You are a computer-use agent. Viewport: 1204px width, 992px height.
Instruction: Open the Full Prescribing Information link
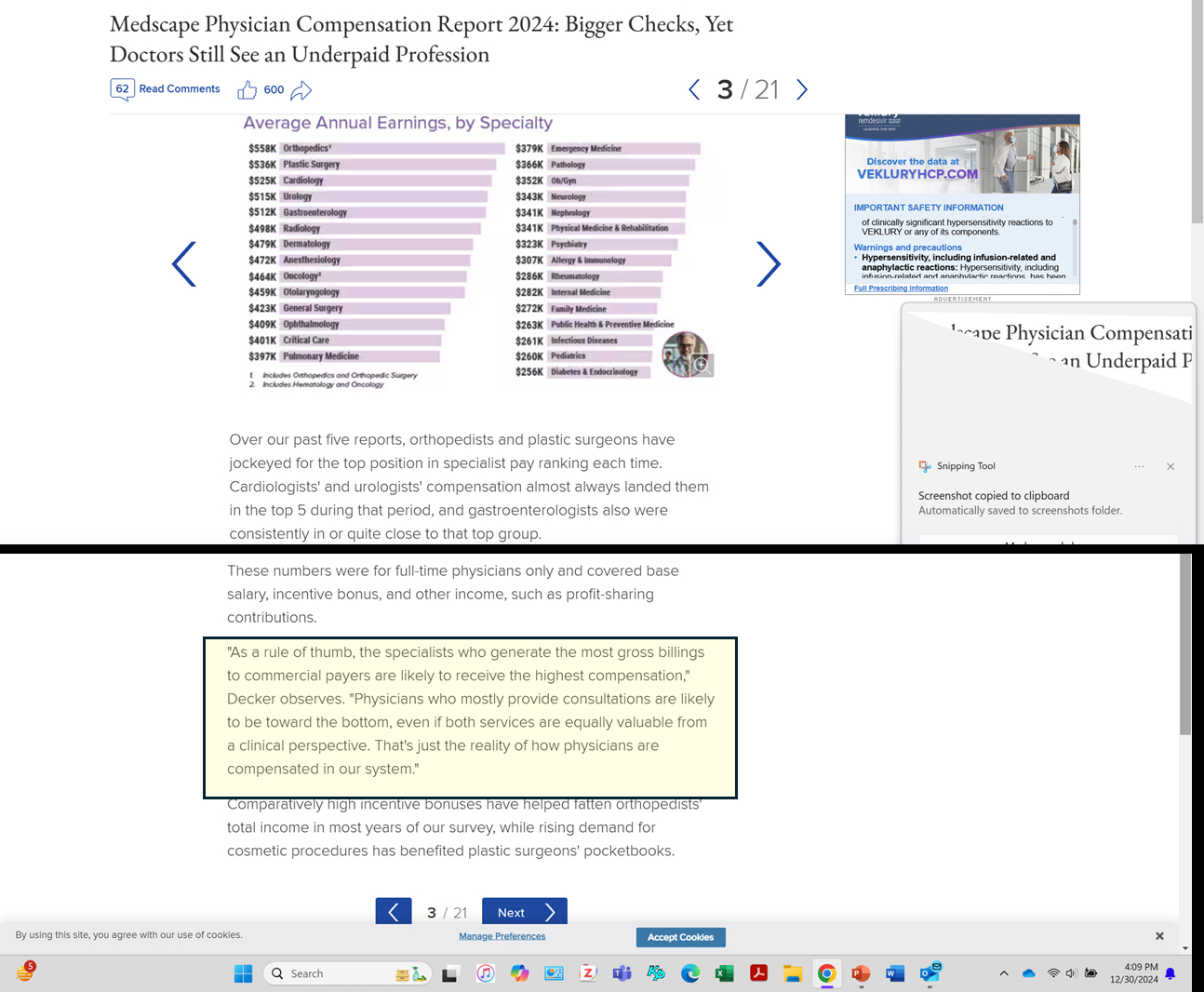(901, 288)
